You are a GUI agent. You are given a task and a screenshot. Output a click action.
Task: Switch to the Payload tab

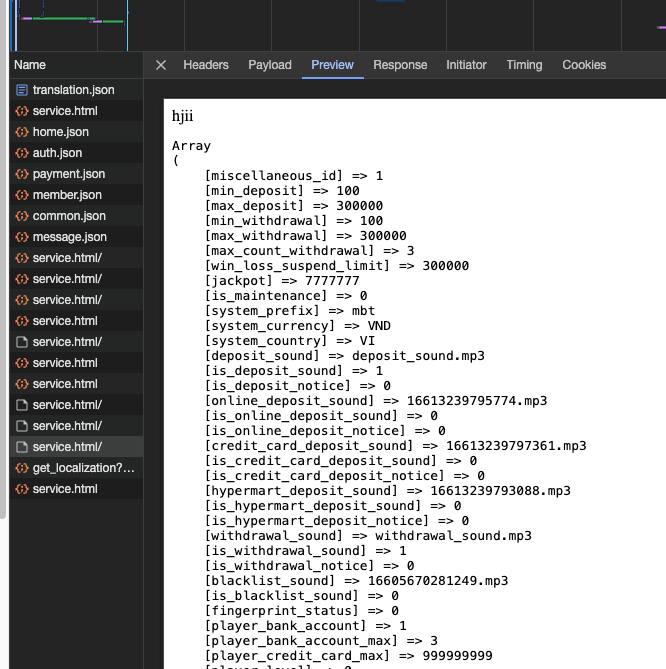(270, 65)
